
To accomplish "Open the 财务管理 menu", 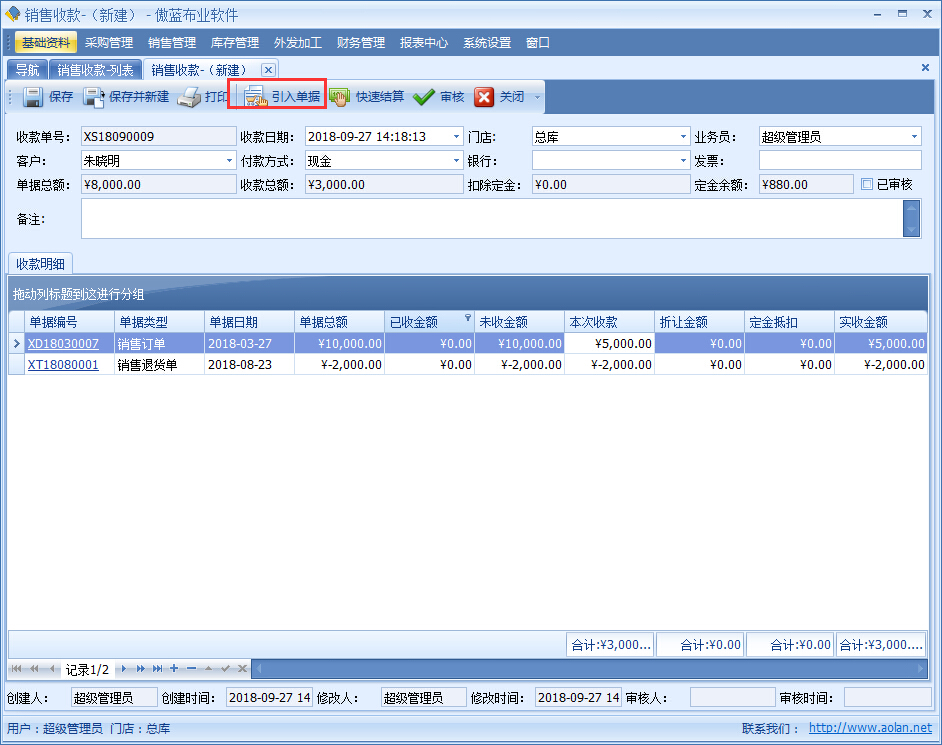I will [360, 43].
